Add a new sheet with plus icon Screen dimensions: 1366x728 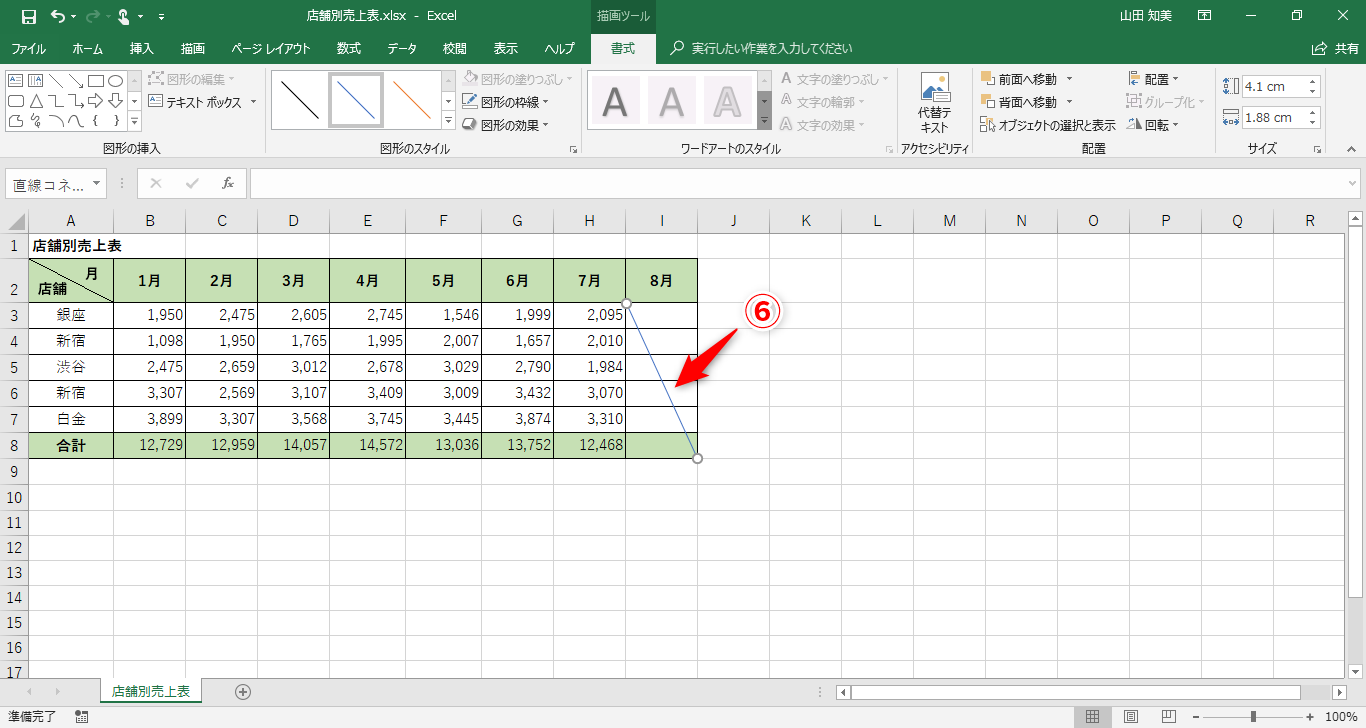tap(242, 691)
